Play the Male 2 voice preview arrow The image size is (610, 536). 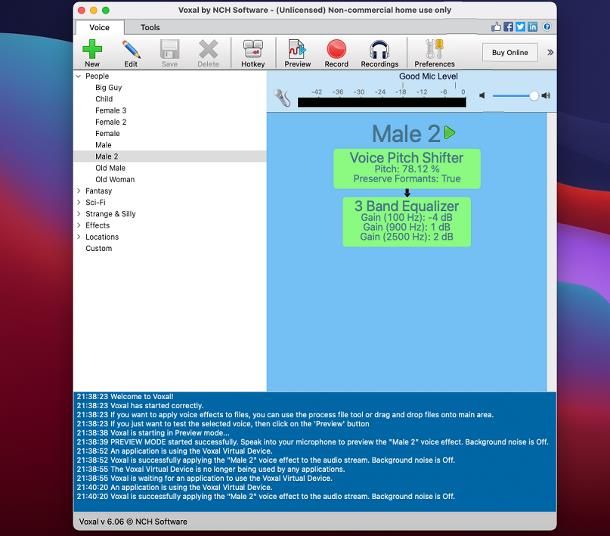(450, 133)
